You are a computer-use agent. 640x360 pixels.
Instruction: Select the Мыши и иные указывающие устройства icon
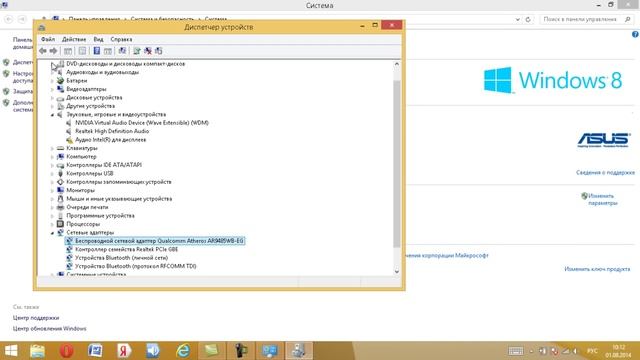click(x=60, y=199)
